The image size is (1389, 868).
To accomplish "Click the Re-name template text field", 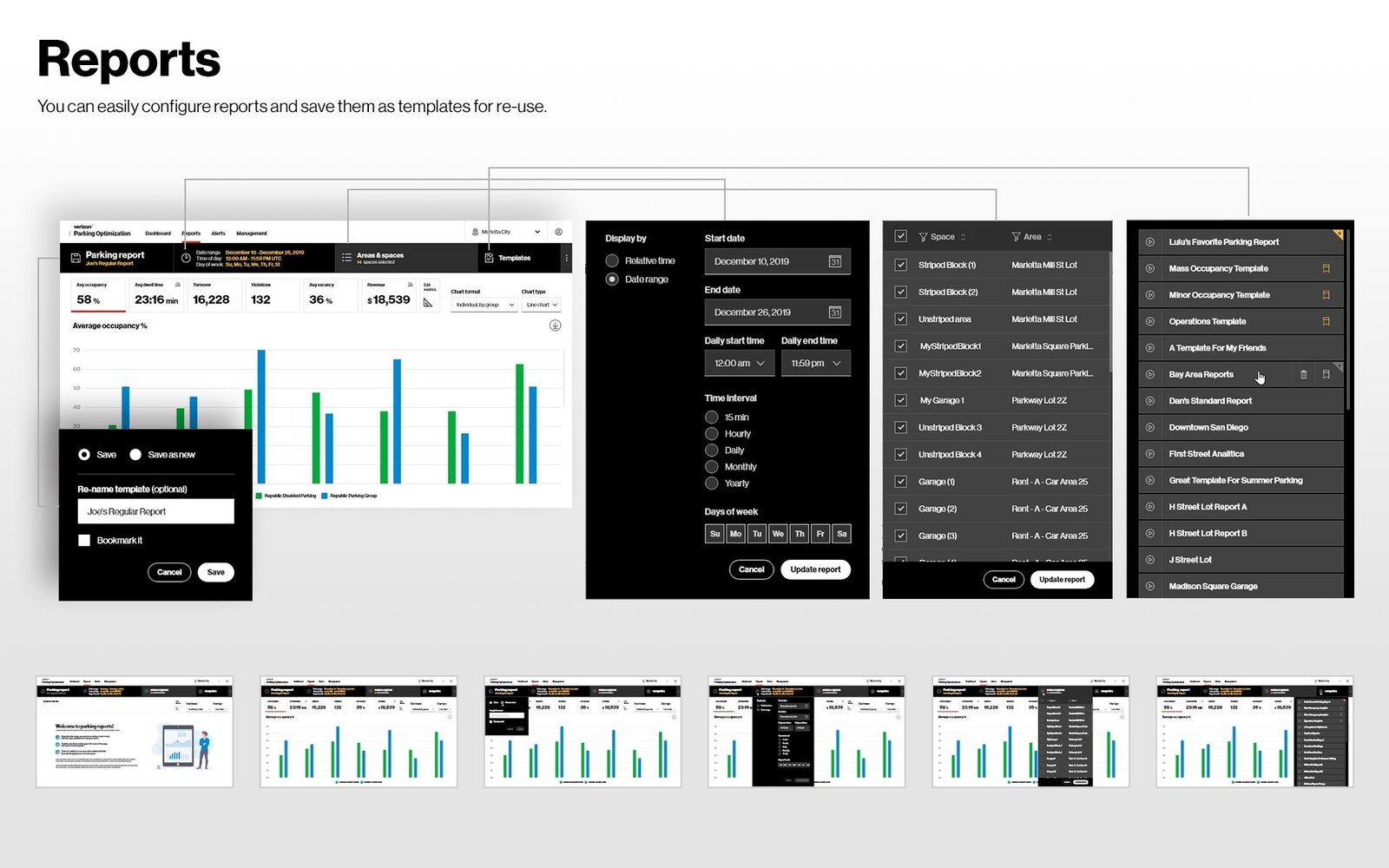I will (155, 511).
